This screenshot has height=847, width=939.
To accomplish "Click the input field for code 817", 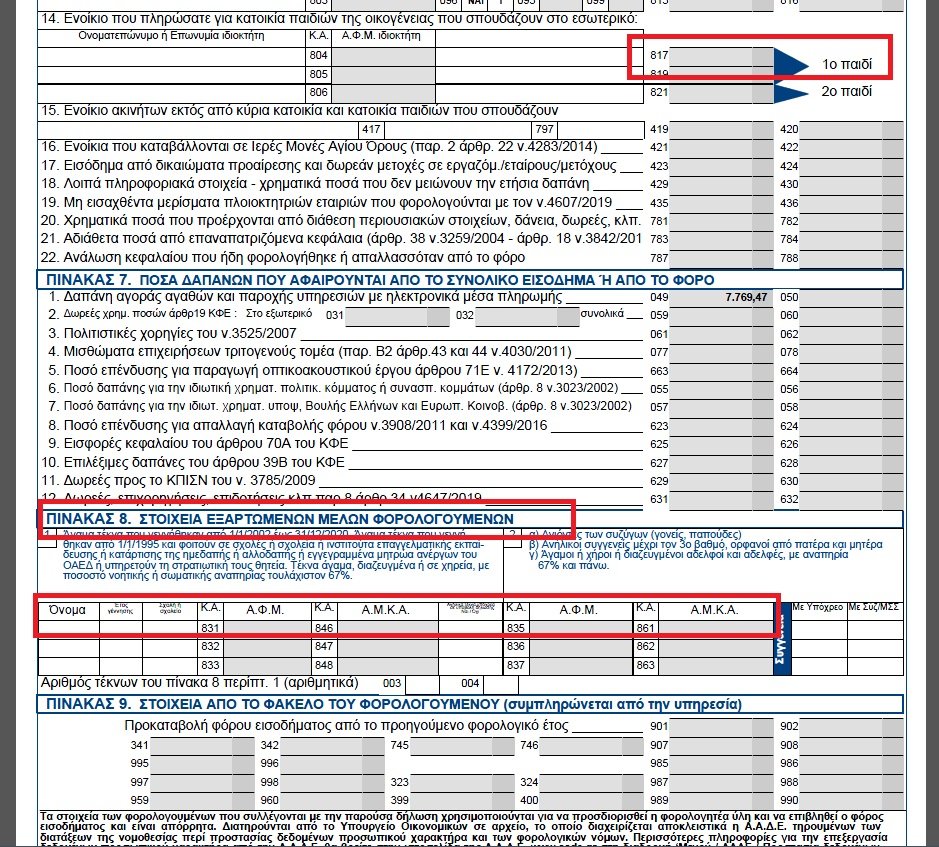I will [721, 55].
